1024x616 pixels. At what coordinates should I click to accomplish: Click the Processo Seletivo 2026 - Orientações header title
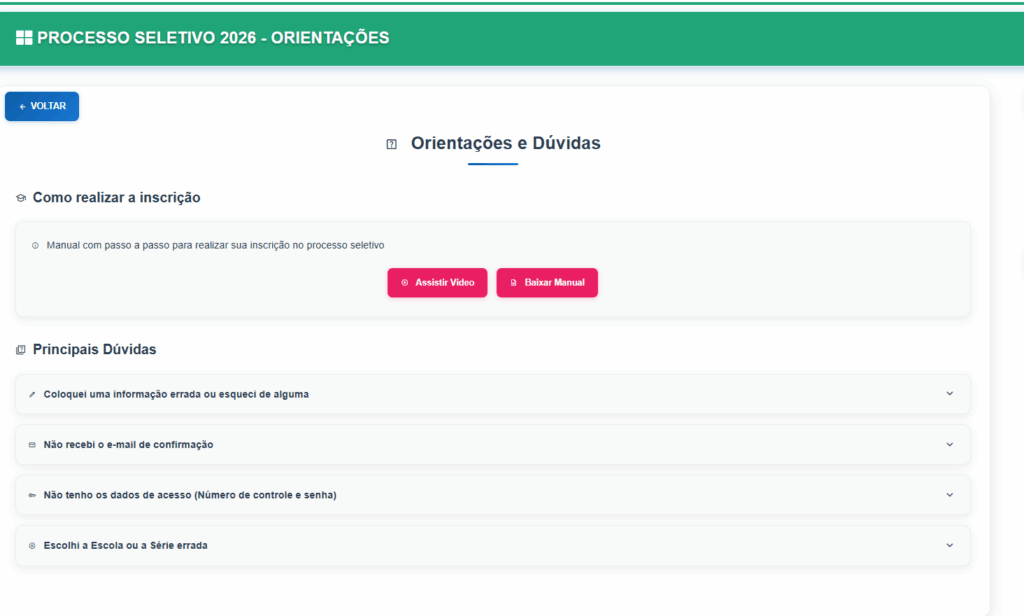213,38
